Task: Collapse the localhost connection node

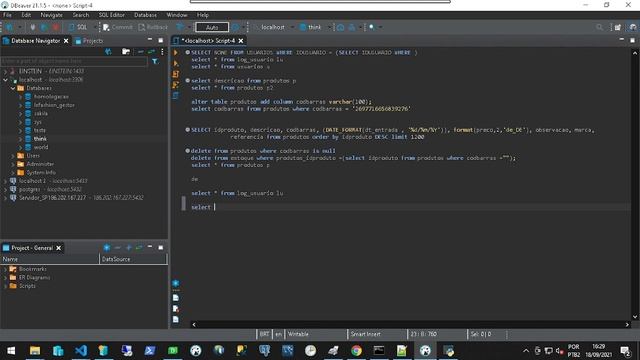Action: 5,80
